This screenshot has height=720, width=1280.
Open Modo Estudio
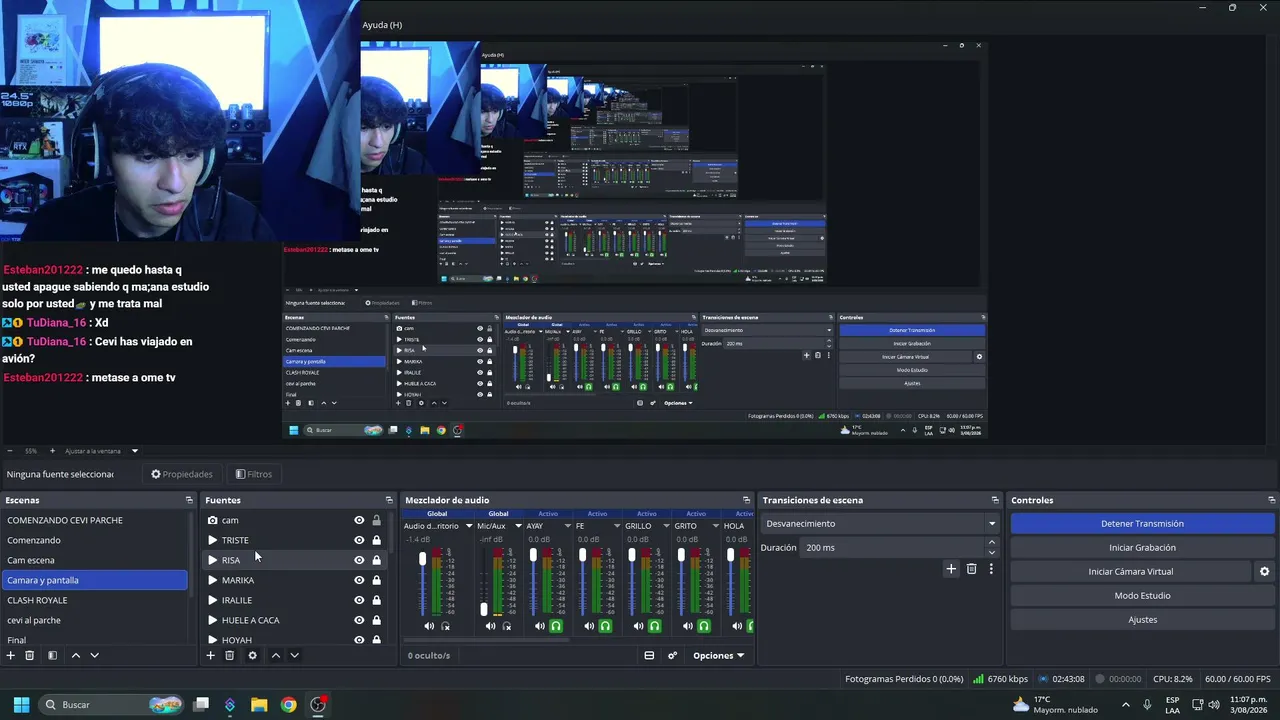[x=1142, y=595]
